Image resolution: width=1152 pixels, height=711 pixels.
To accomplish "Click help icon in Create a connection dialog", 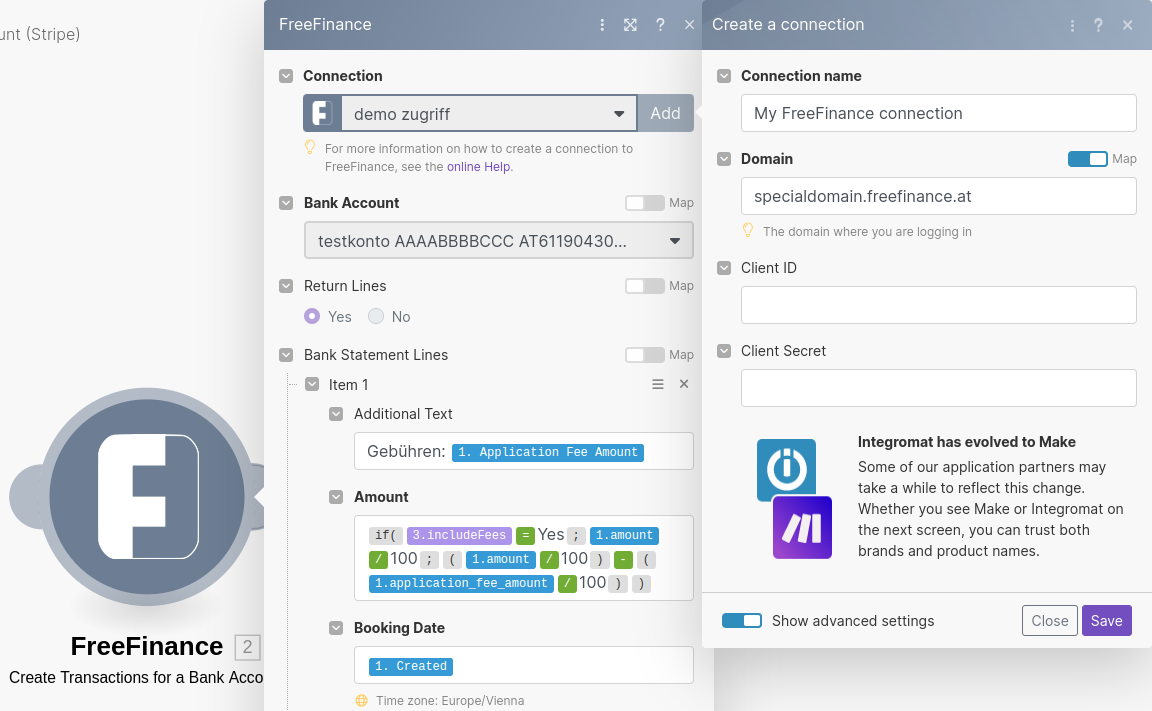I will (x=1099, y=25).
